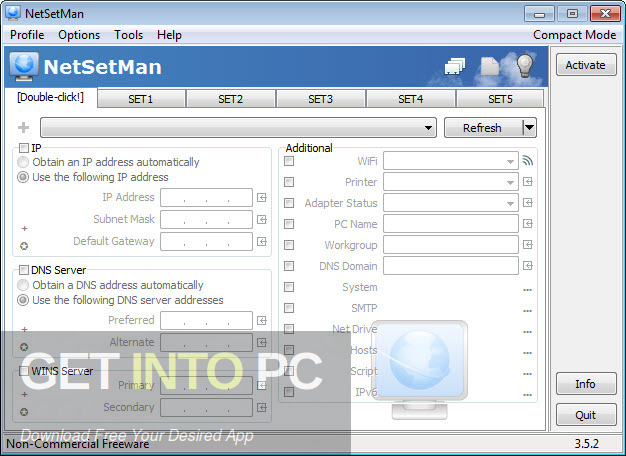The image size is (626, 456).
Task: Select the [Double-click!] profile tab
Action: (51, 97)
